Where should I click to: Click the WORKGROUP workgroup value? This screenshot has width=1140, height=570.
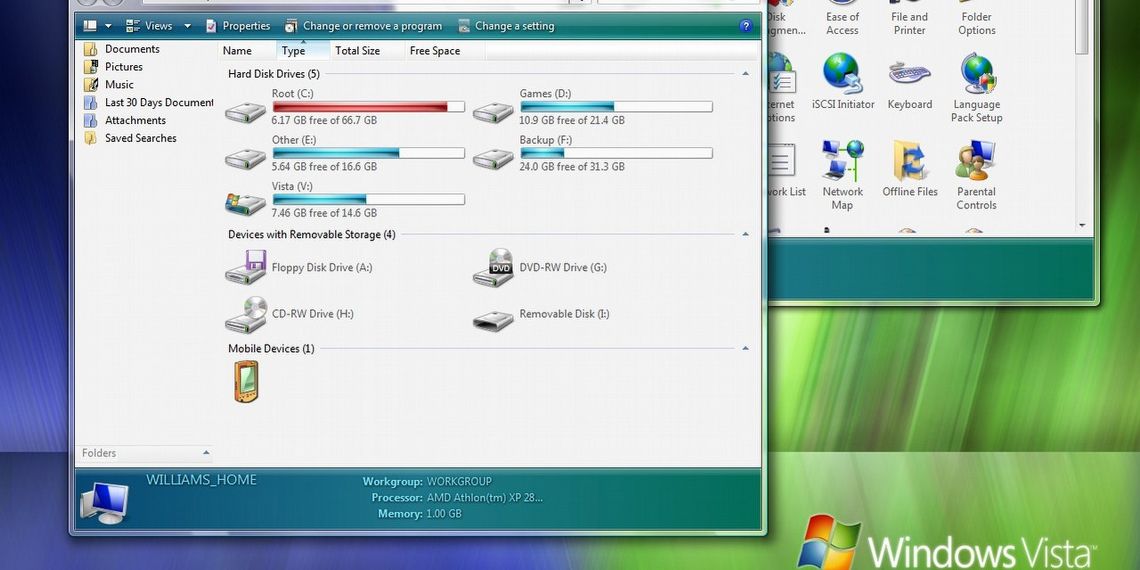click(459, 481)
